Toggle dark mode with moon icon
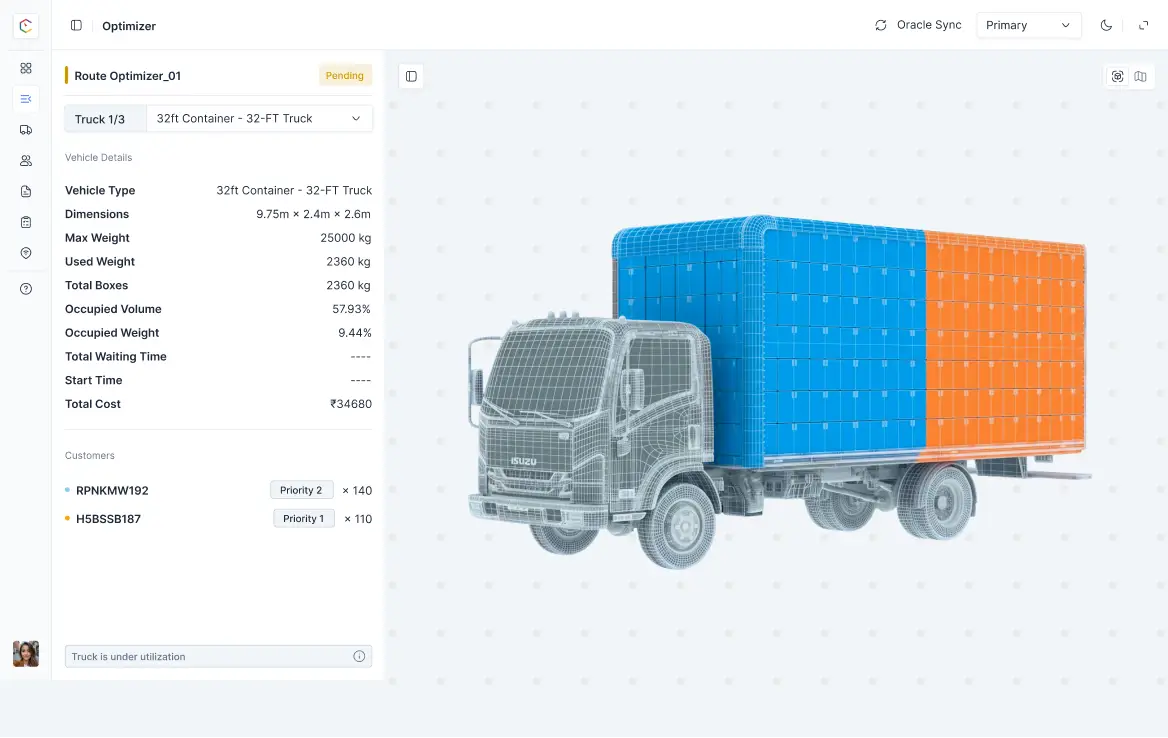The image size is (1168, 738). [x=1106, y=26]
